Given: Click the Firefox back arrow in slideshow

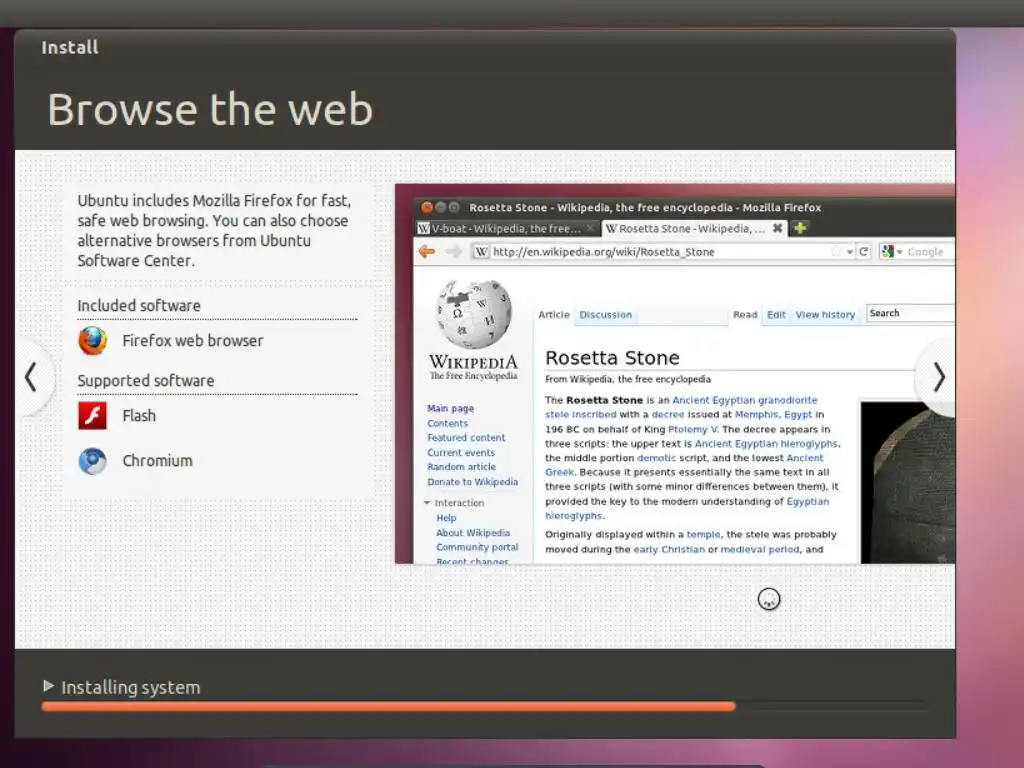Looking at the screenshot, I should (426, 251).
